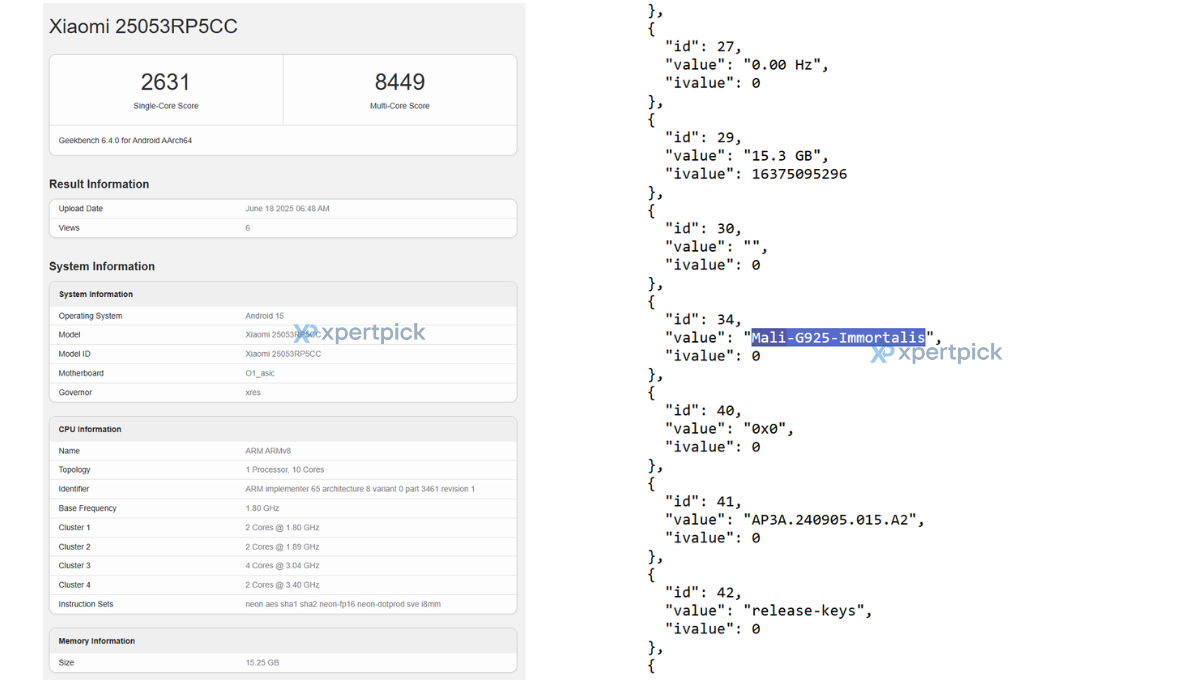Click the Instruction Sets row label
1200x680 pixels.
point(86,604)
